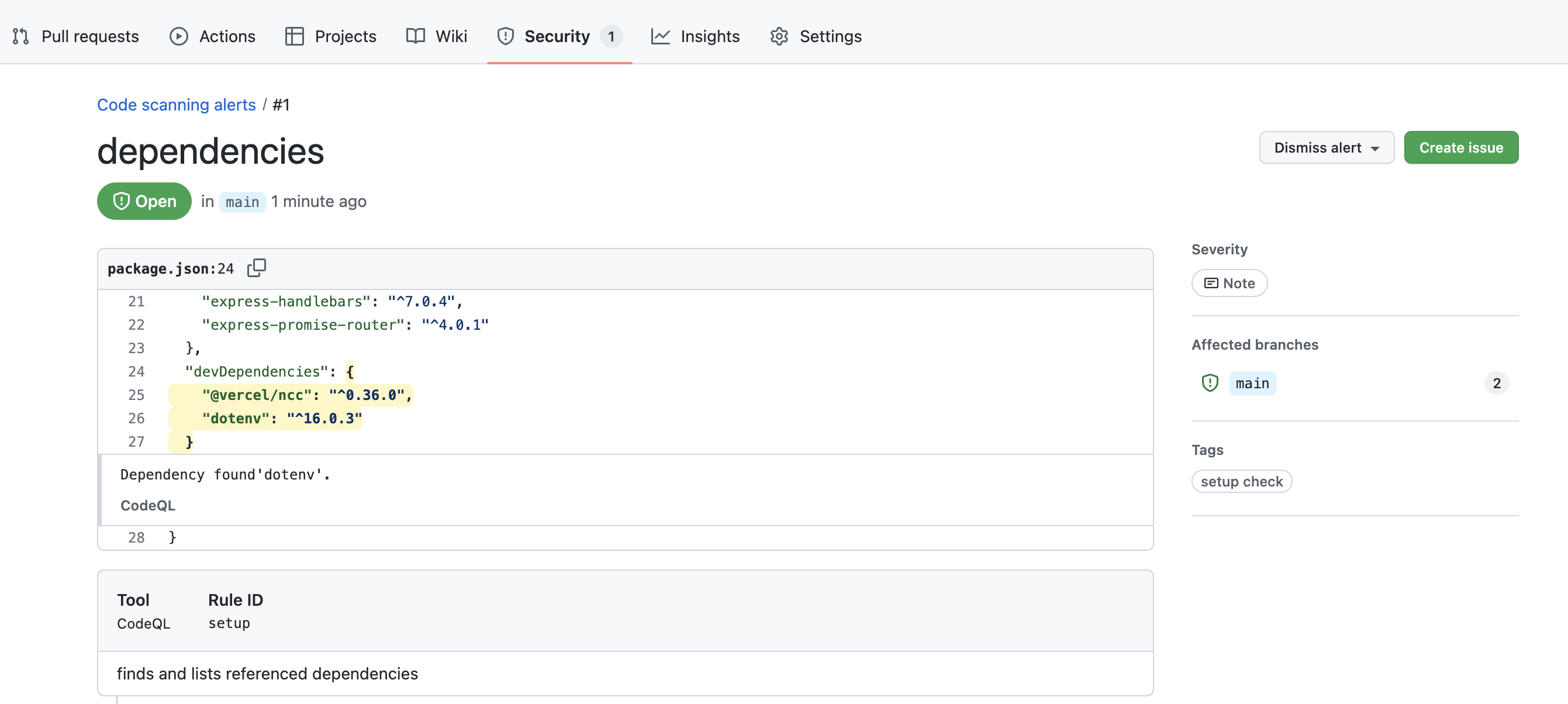Image resolution: width=1568 pixels, height=704 pixels.
Task: Open the Dismiss alert dropdown
Action: pyautogui.click(x=1327, y=147)
